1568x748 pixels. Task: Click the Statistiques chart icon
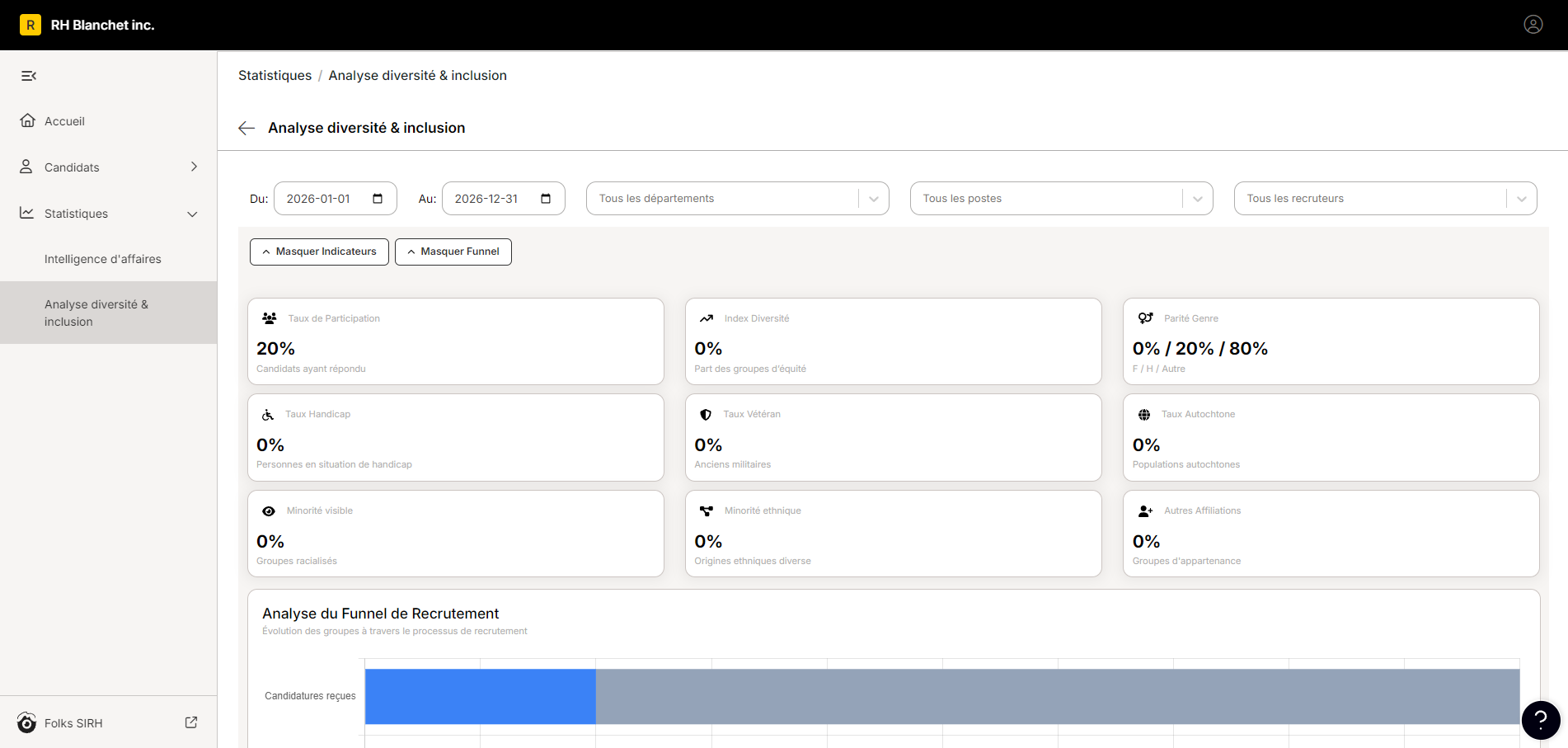coord(27,213)
